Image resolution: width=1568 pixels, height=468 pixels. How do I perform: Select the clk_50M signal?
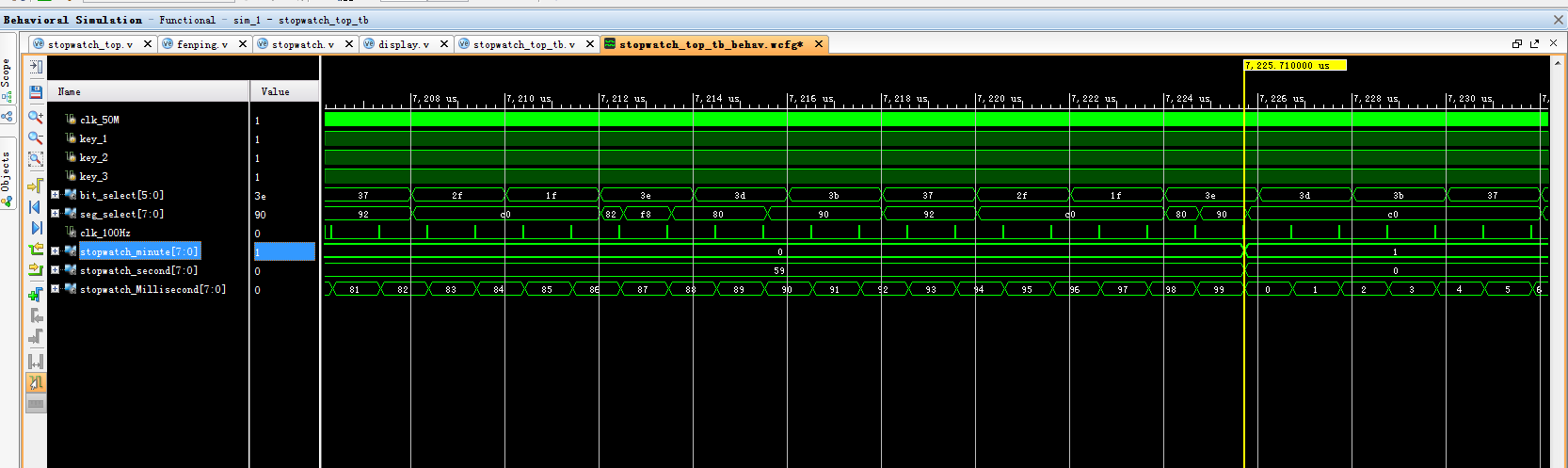pos(100,120)
